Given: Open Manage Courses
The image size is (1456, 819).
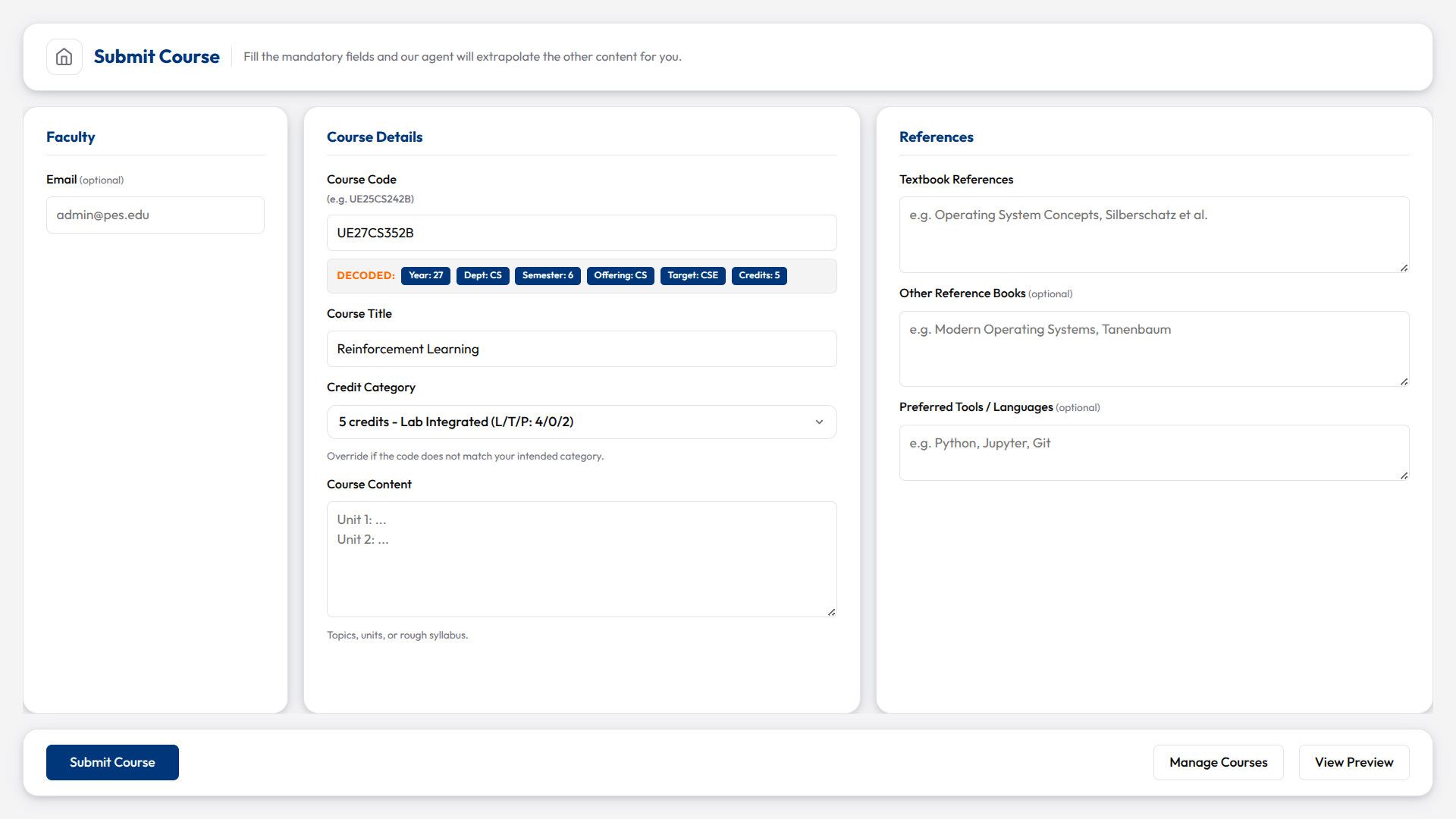Looking at the screenshot, I should point(1218,762).
